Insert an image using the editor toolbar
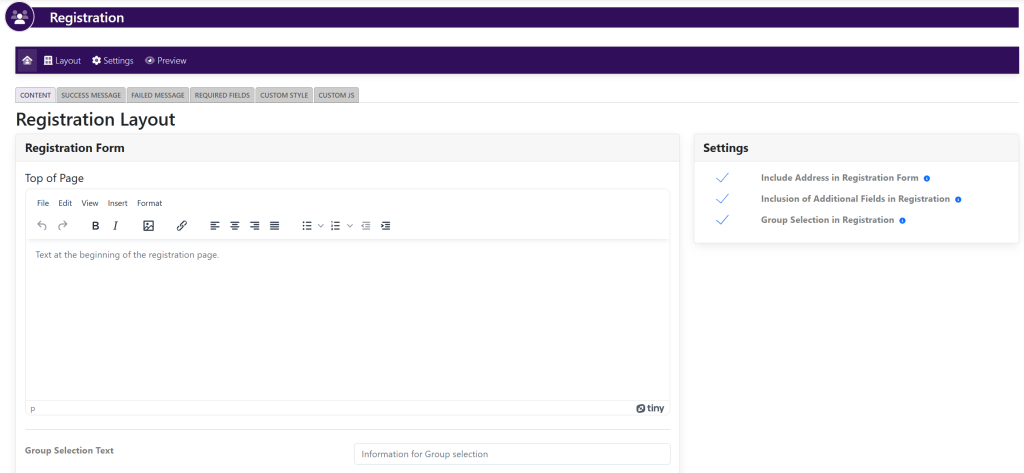The height and width of the screenshot is (473, 1024). [x=148, y=226]
